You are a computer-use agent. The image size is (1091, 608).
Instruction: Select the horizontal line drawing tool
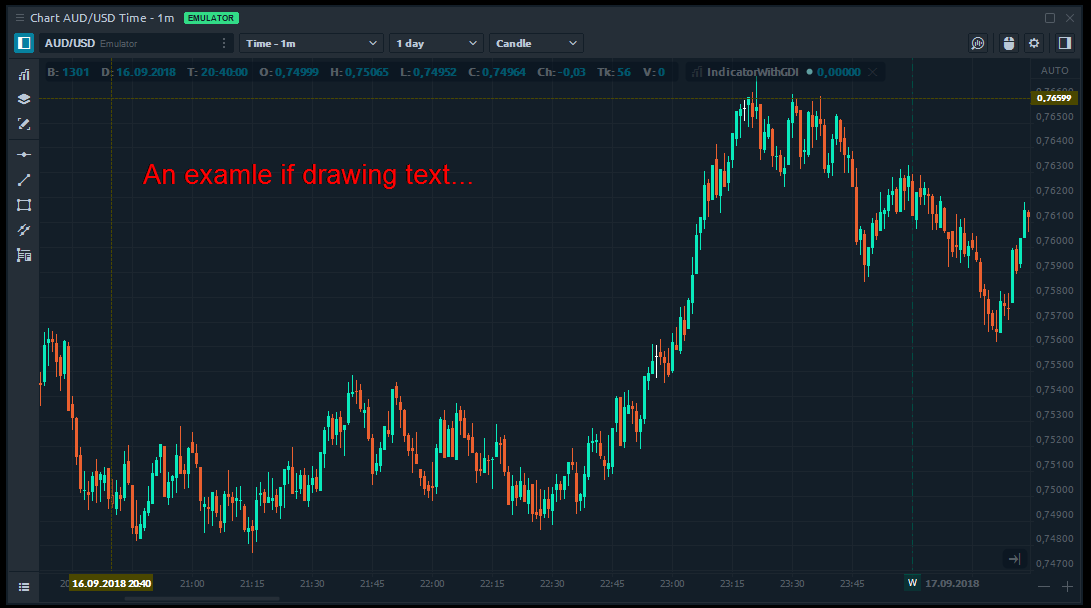pos(24,155)
